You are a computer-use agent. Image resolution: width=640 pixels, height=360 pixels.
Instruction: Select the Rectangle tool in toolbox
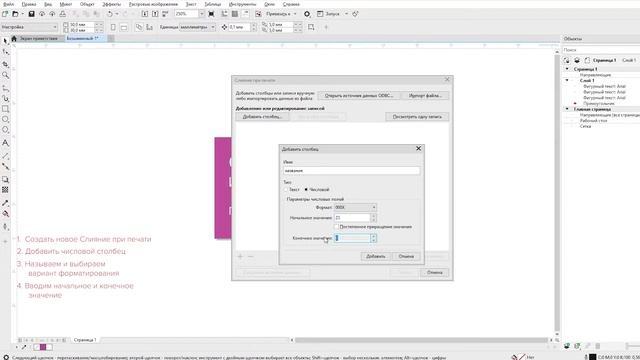pos(5,109)
